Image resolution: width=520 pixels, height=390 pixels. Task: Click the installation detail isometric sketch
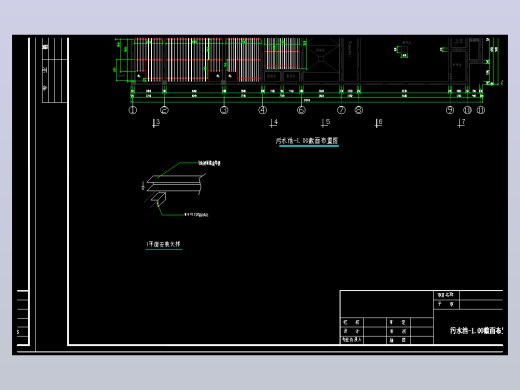coord(174,191)
